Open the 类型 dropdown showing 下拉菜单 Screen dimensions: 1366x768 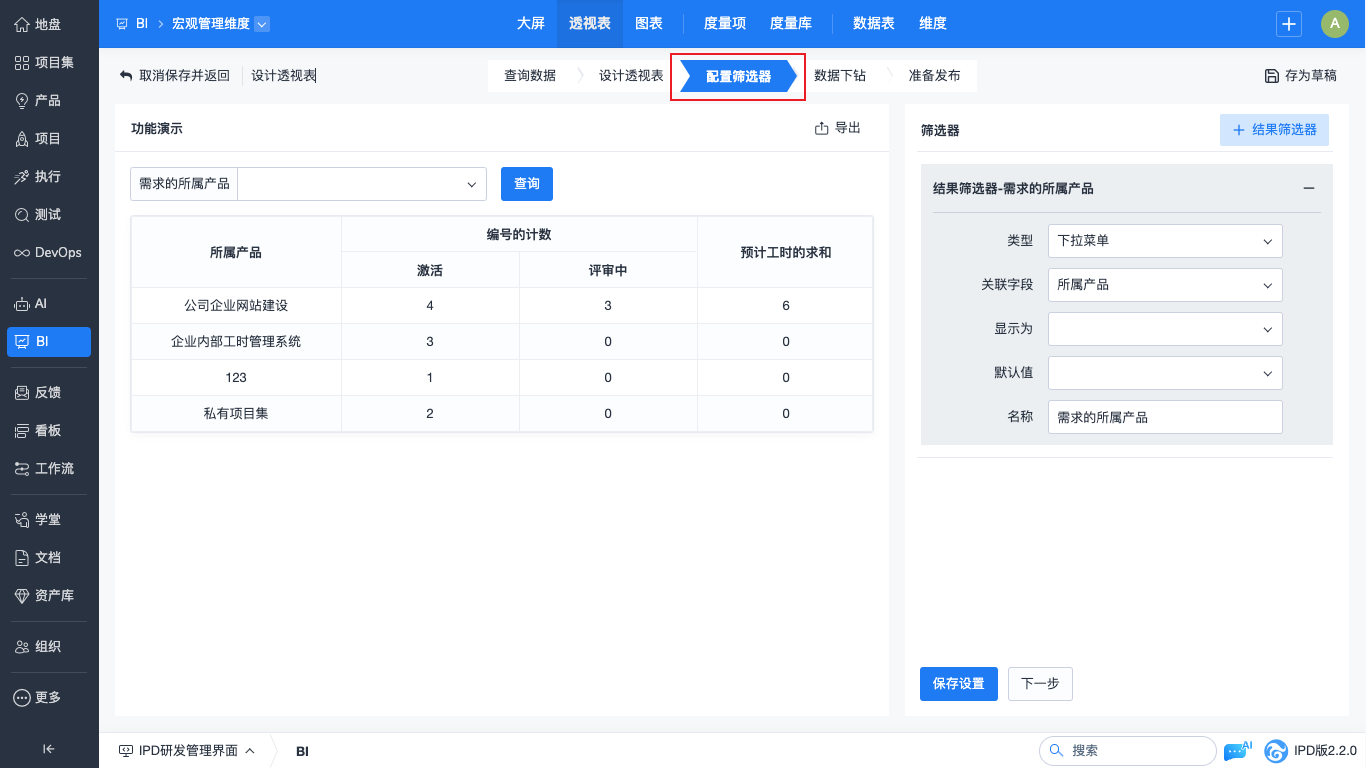[1165, 241]
